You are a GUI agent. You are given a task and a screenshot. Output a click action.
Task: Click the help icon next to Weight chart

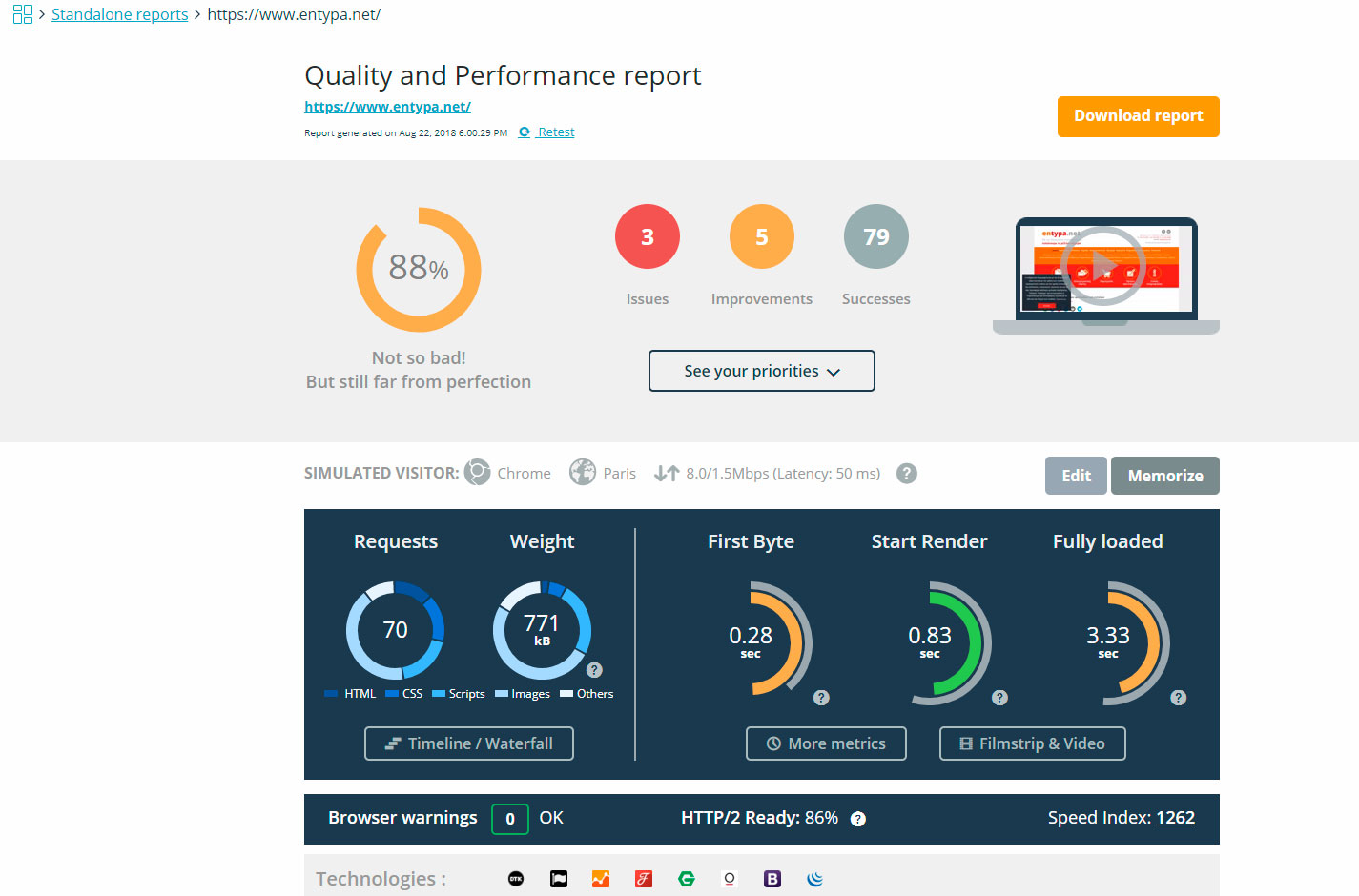pyautogui.click(x=594, y=669)
